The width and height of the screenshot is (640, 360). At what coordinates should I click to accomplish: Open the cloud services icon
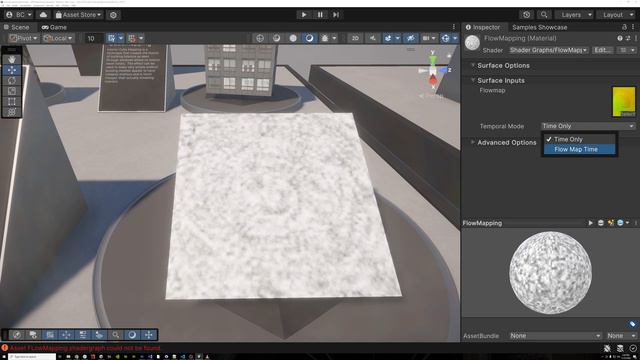[43, 15]
